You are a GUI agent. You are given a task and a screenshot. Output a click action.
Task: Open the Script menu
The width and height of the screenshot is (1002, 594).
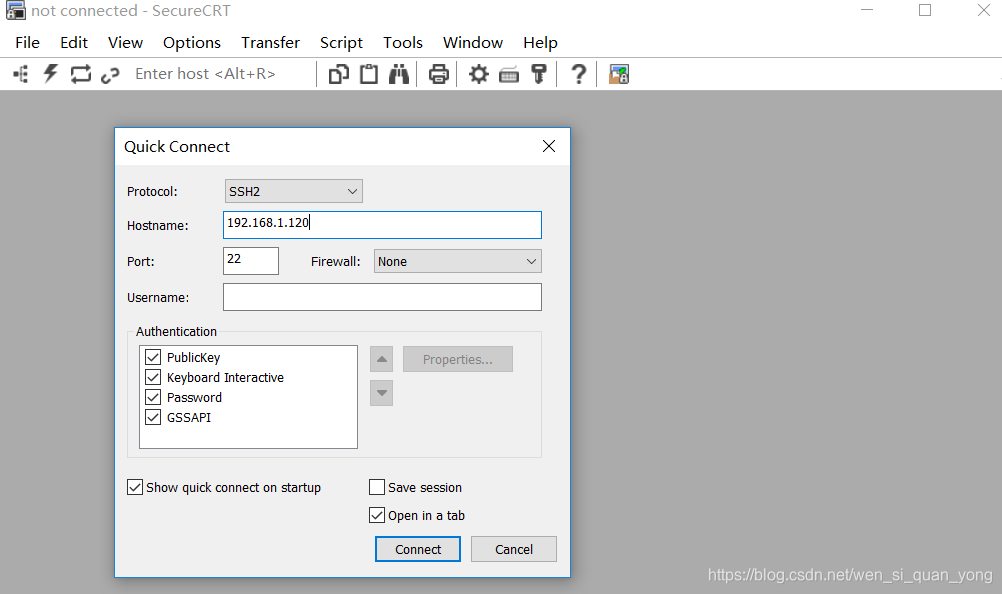(x=341, y=42)
